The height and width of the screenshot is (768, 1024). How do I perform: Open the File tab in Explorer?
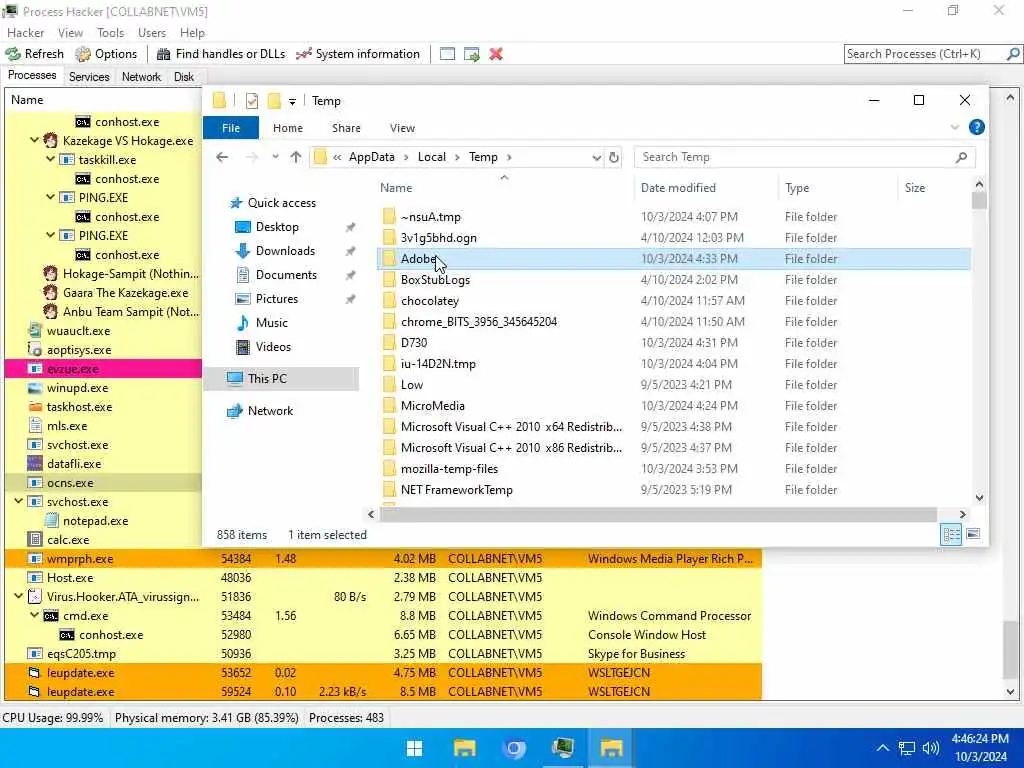pos(231,128)
